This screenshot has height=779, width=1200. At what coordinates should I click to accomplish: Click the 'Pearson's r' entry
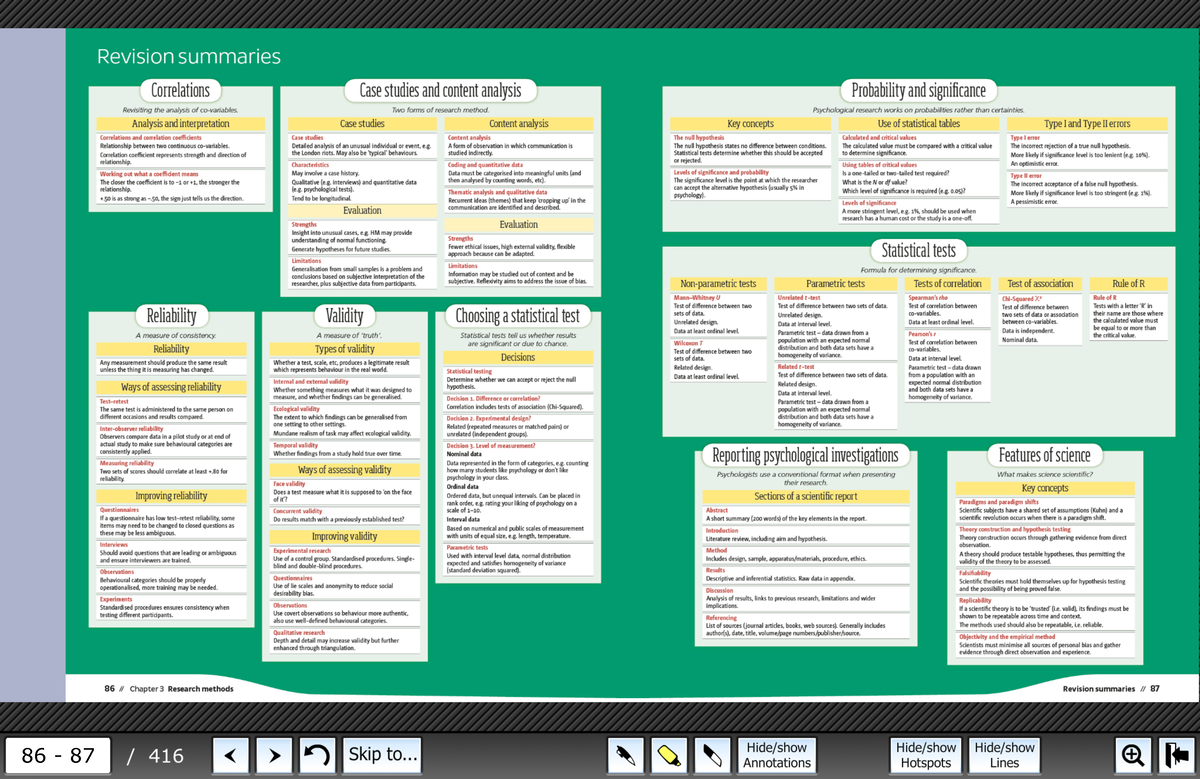point(921,335)
